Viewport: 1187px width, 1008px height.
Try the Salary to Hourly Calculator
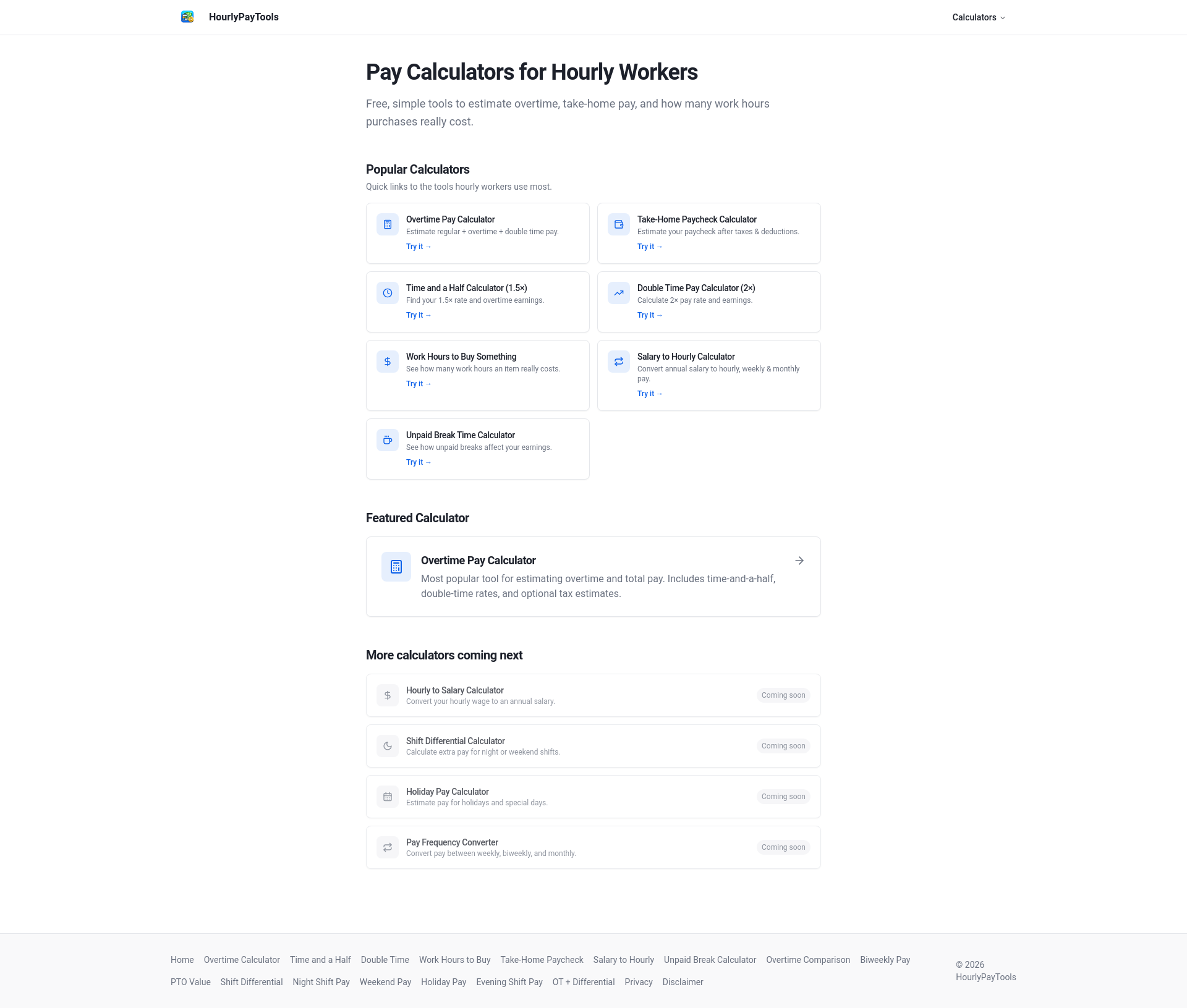tap(650, 394)
